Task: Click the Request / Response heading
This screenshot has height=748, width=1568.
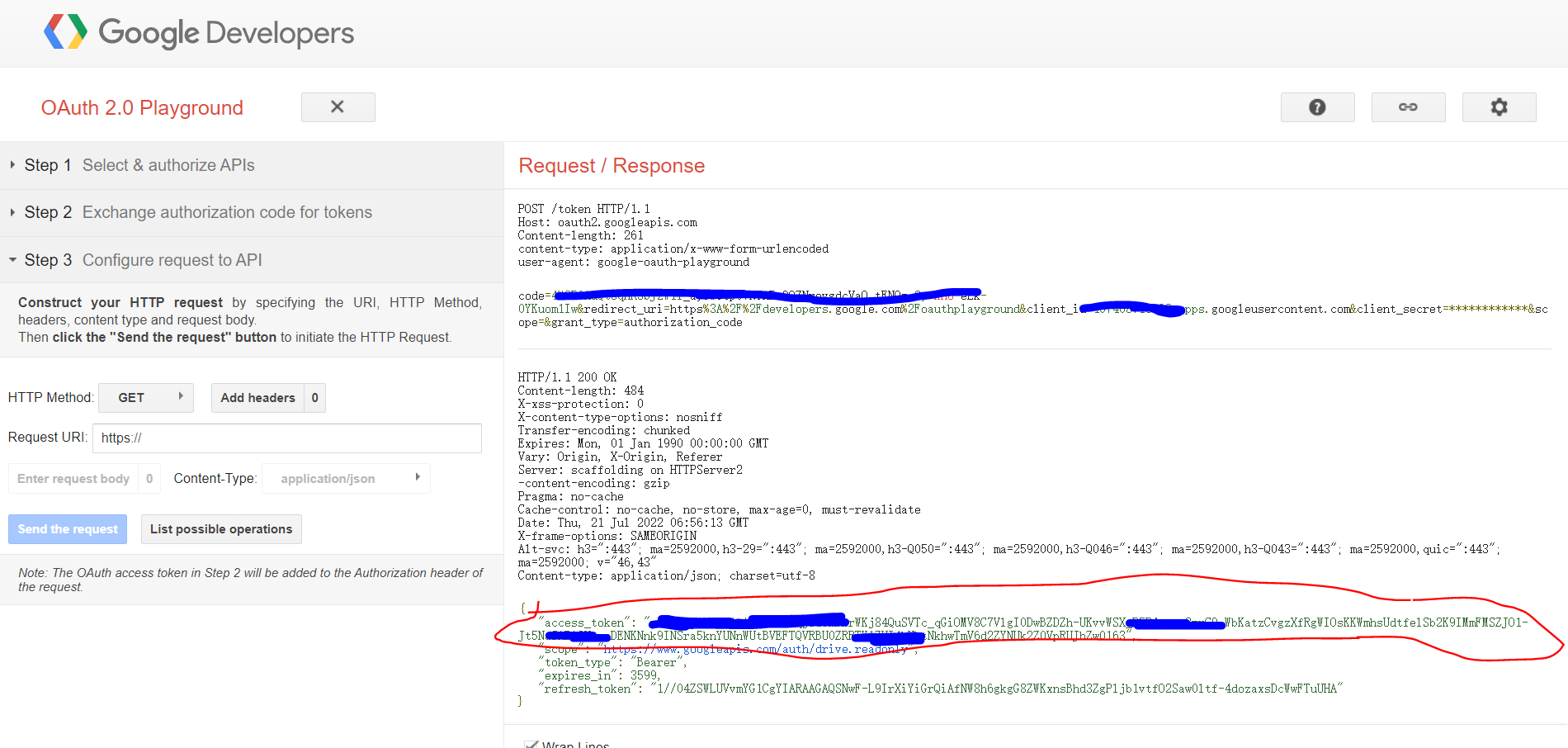Action: (x=612, y=166)
